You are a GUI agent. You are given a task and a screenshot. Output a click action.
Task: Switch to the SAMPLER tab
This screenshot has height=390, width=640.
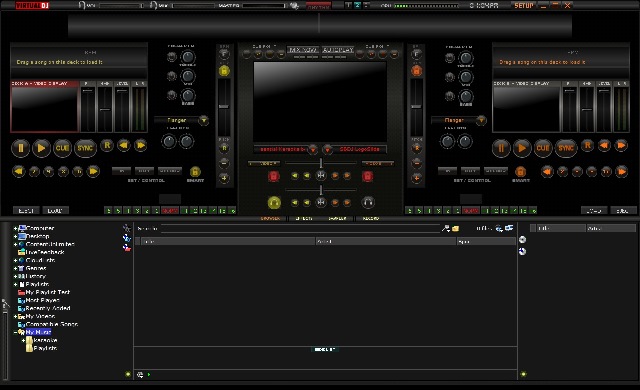[x=337, y=219]
